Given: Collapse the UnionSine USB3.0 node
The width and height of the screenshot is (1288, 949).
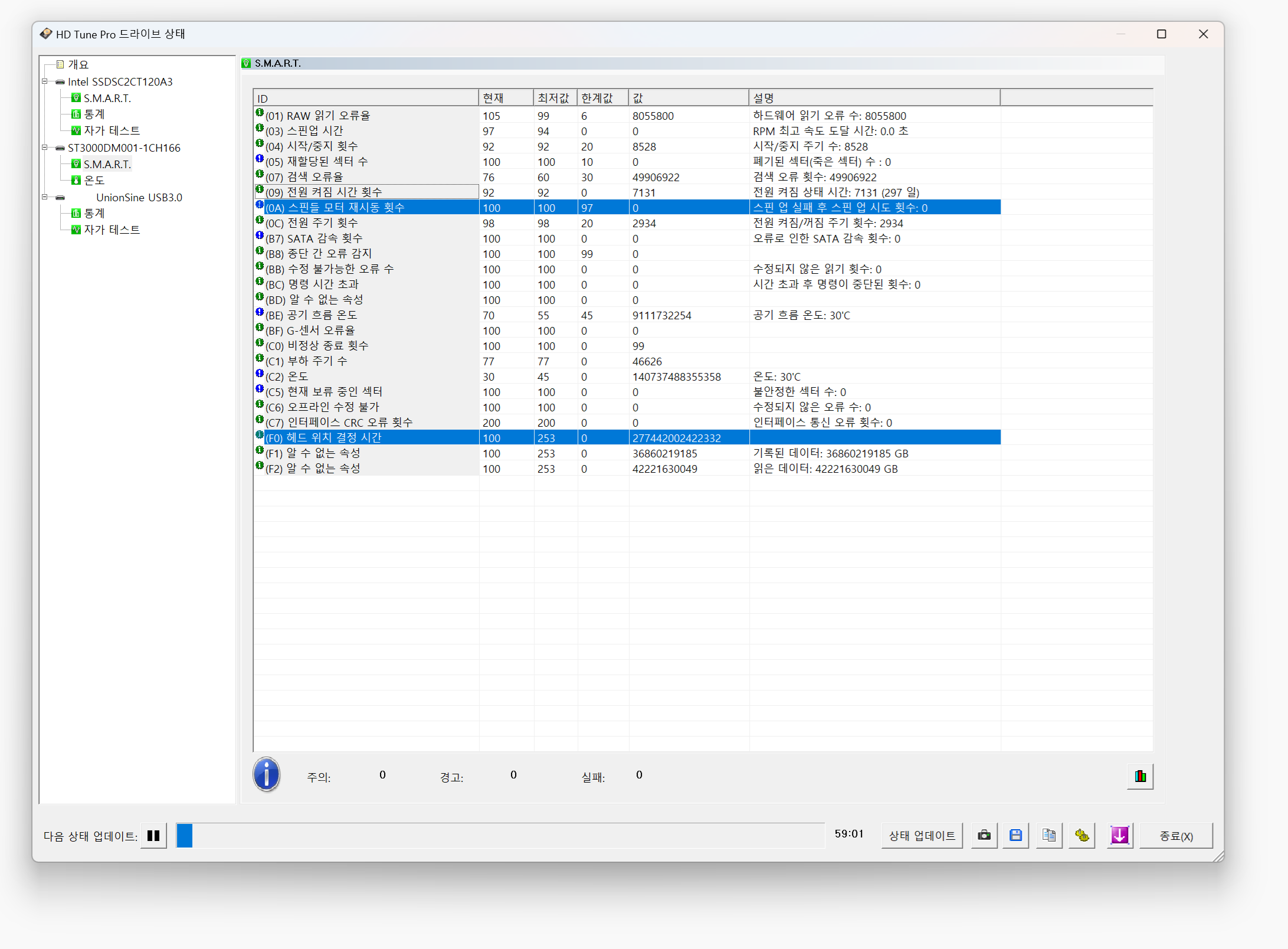Looking at the screenshot, I should point(44,197).
